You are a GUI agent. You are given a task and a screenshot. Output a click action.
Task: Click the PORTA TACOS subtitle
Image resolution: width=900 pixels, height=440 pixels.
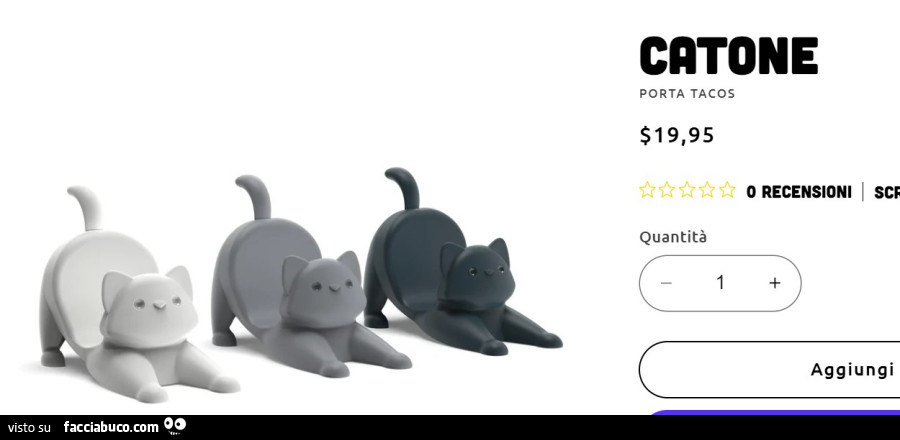point(687,94)
